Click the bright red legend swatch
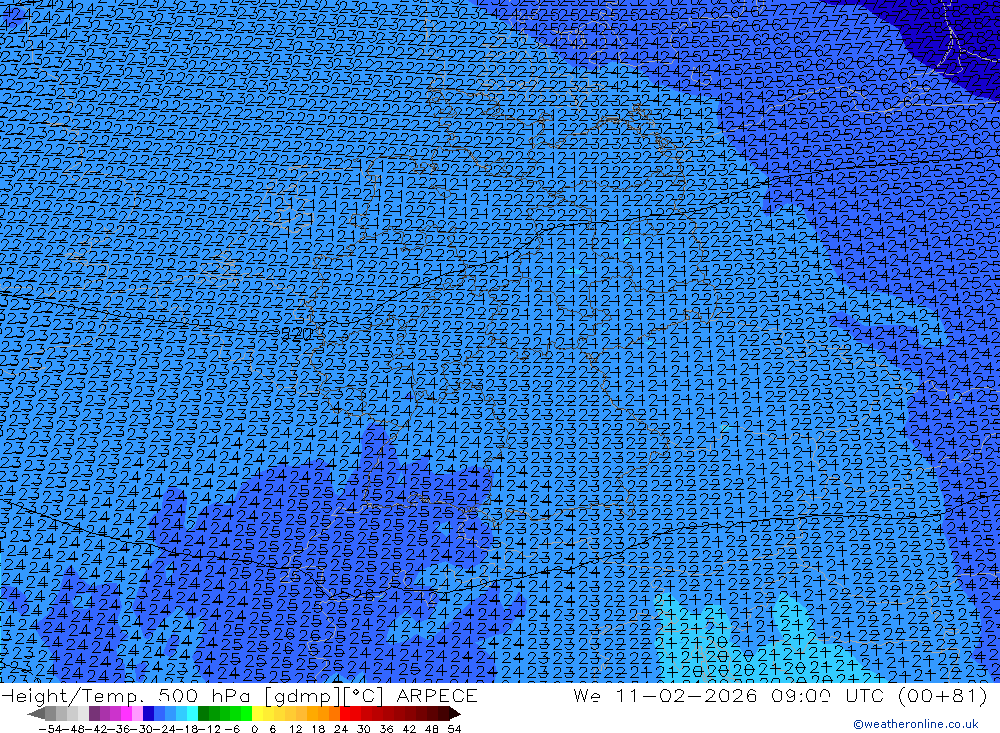 345,714
